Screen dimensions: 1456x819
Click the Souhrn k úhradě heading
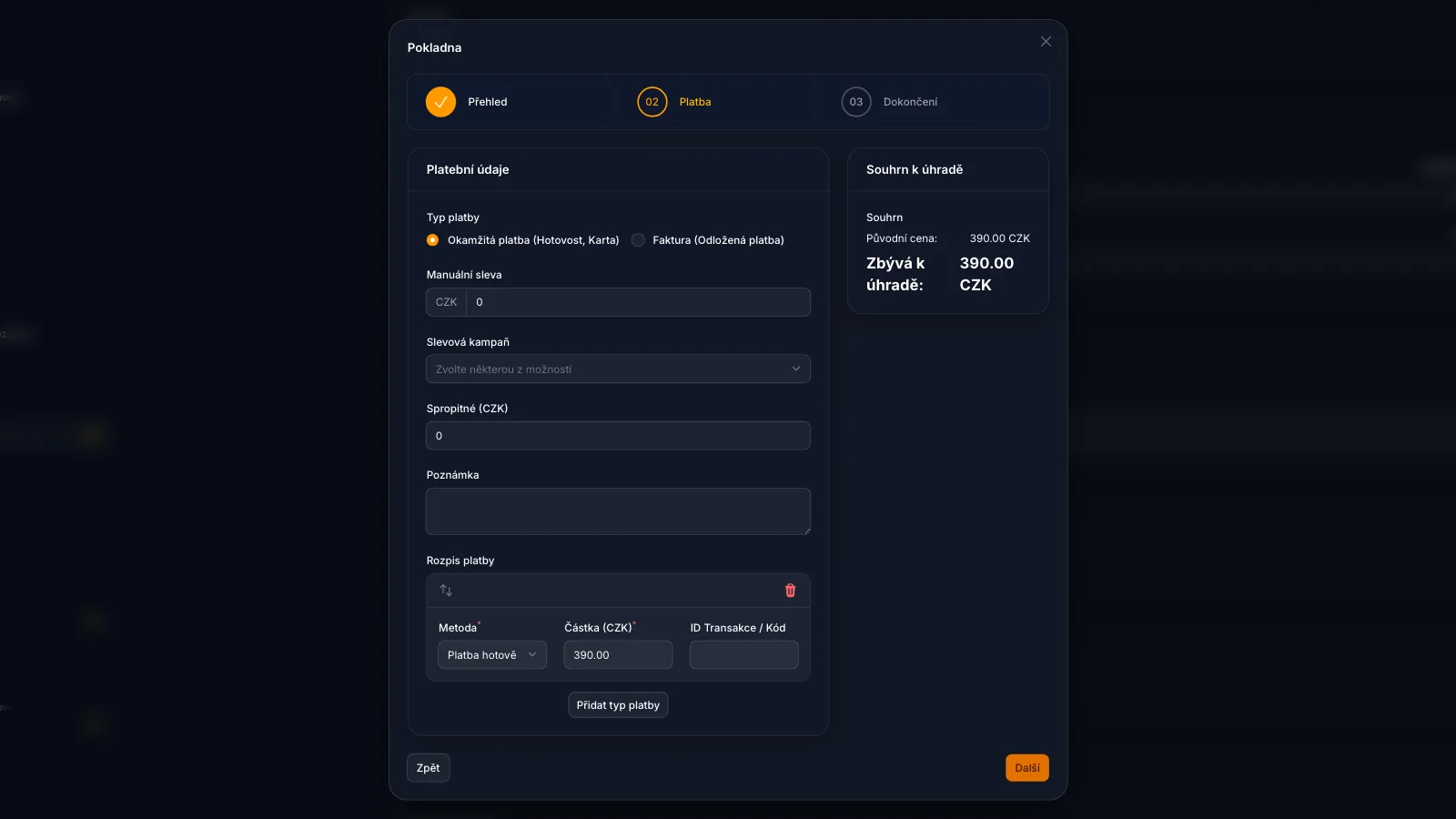pyautogui.click(x=915, y=169)
